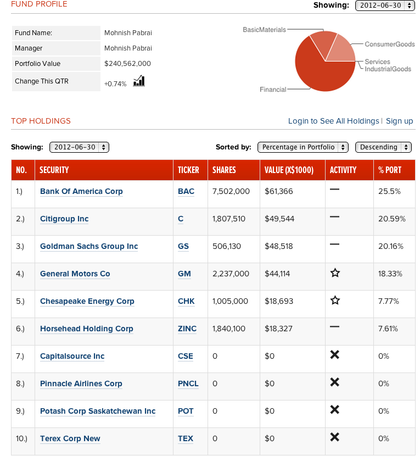The height and width of the screenshot is (456, 420).
Task: Click the ACTIVITY column header
Action: (349, 170)
